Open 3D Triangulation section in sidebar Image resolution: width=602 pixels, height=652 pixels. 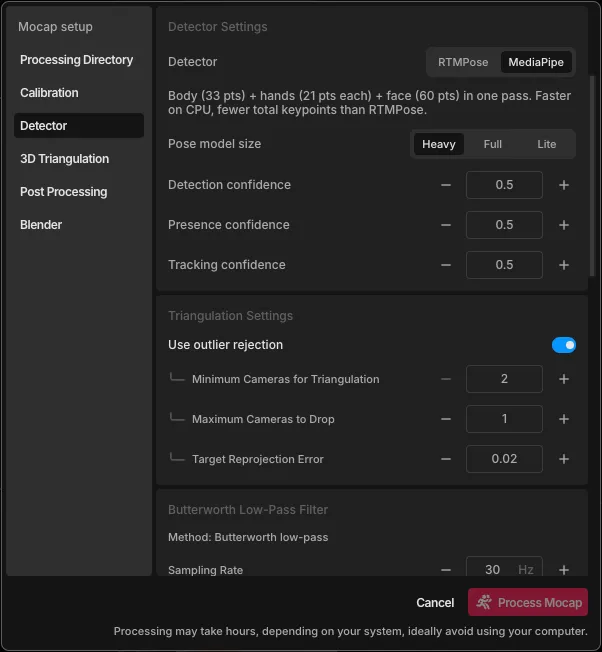click(x=79, y=158)
